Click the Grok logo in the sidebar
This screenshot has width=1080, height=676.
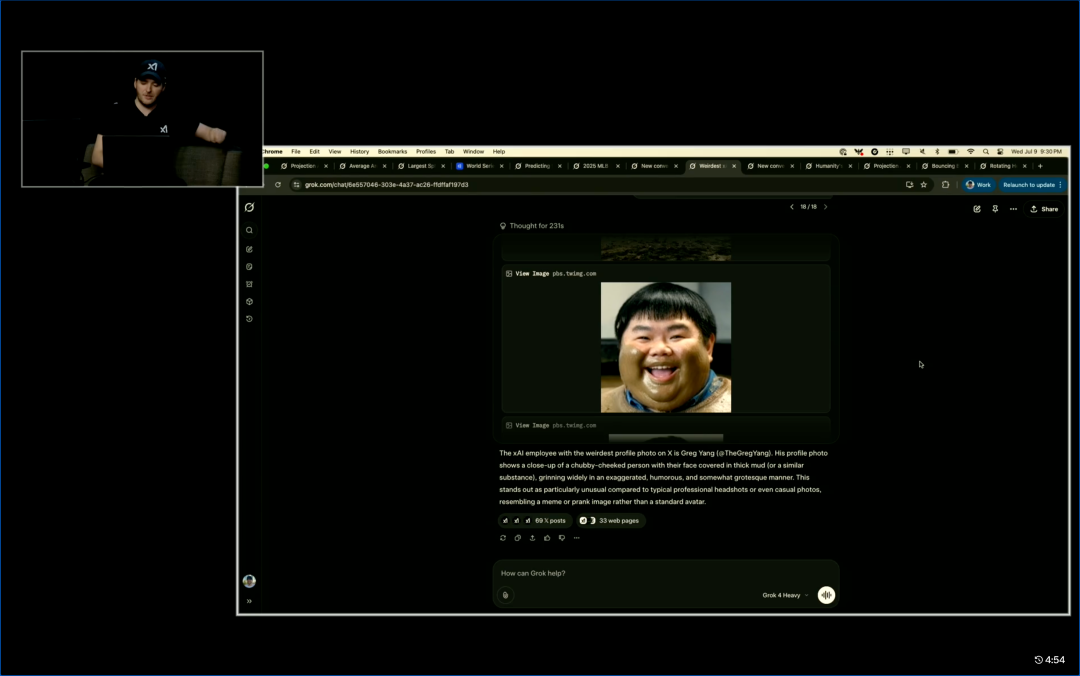(249, 207)
